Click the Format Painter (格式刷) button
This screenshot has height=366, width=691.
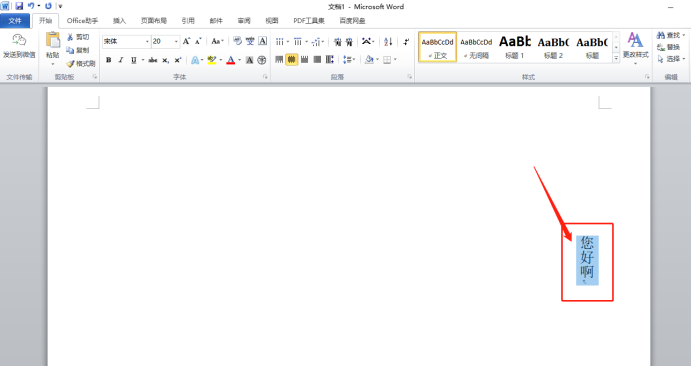pos(81,63)
